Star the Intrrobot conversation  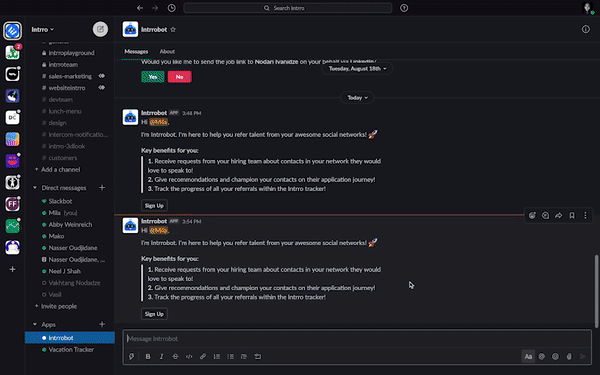(173, 29)
